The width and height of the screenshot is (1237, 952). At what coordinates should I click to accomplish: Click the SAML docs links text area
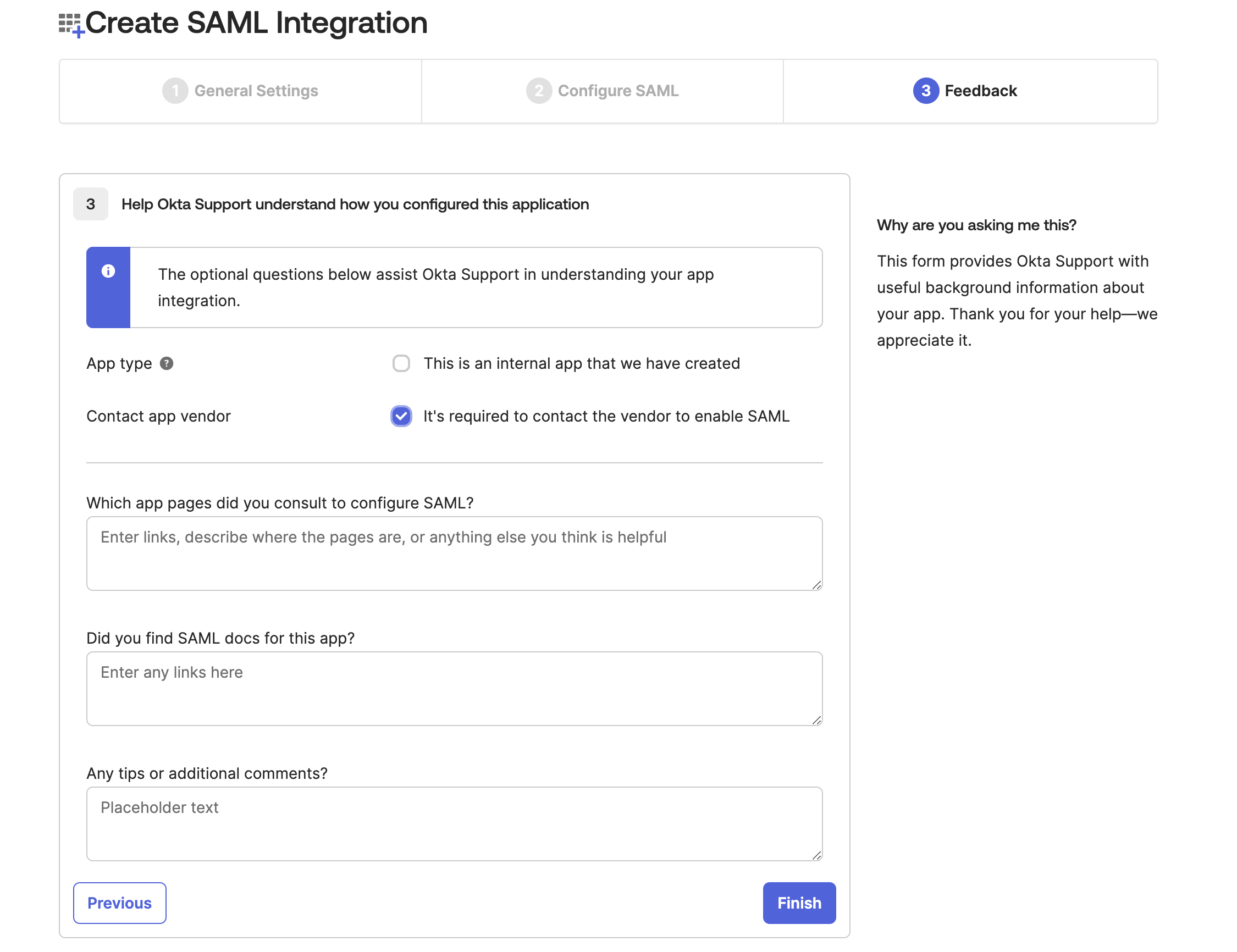click(x=454, y=689)
